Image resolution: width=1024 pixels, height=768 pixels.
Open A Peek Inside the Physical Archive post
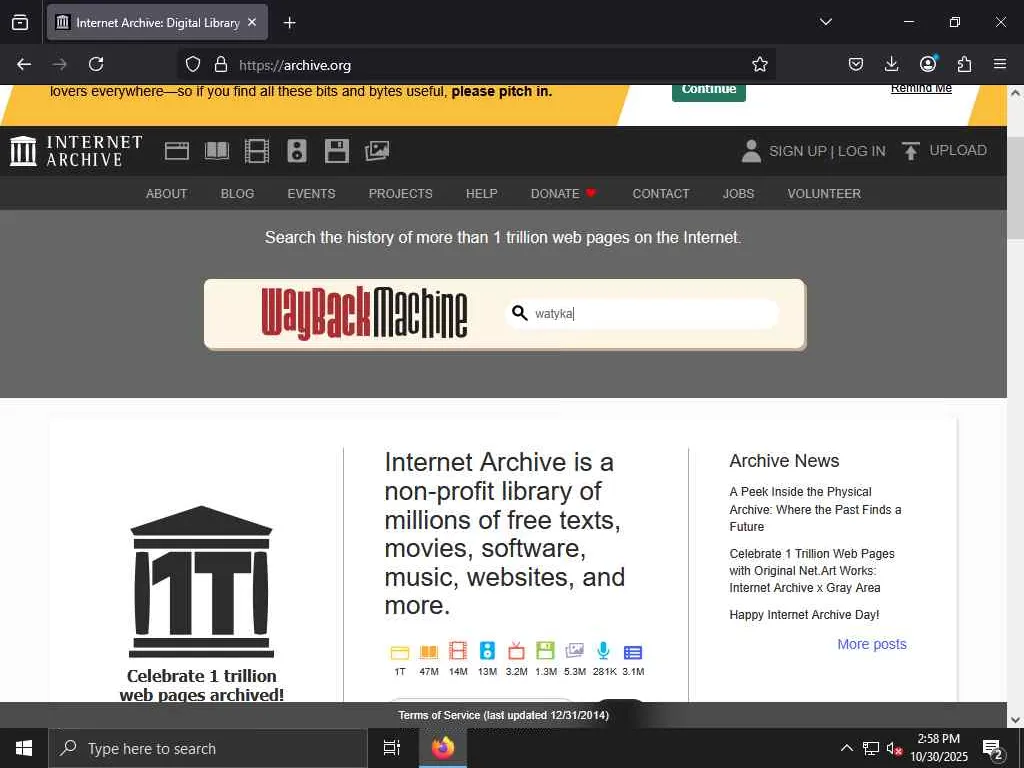[x=815, y=509]
